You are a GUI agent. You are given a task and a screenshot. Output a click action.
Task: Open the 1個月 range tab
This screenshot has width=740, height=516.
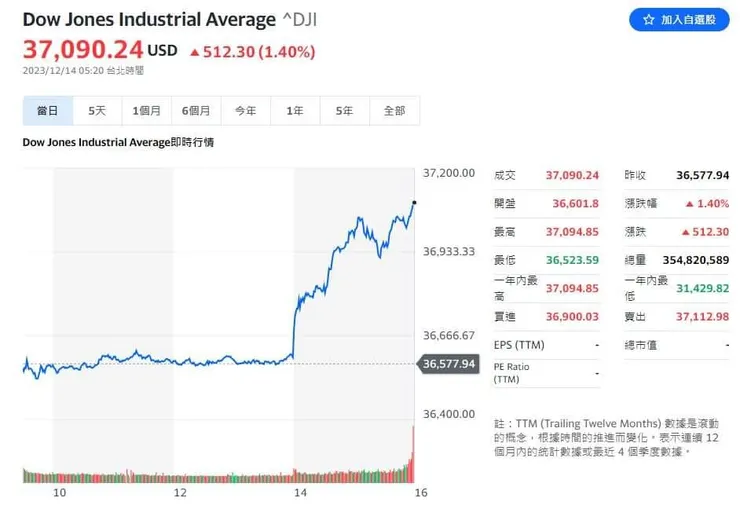146,111
